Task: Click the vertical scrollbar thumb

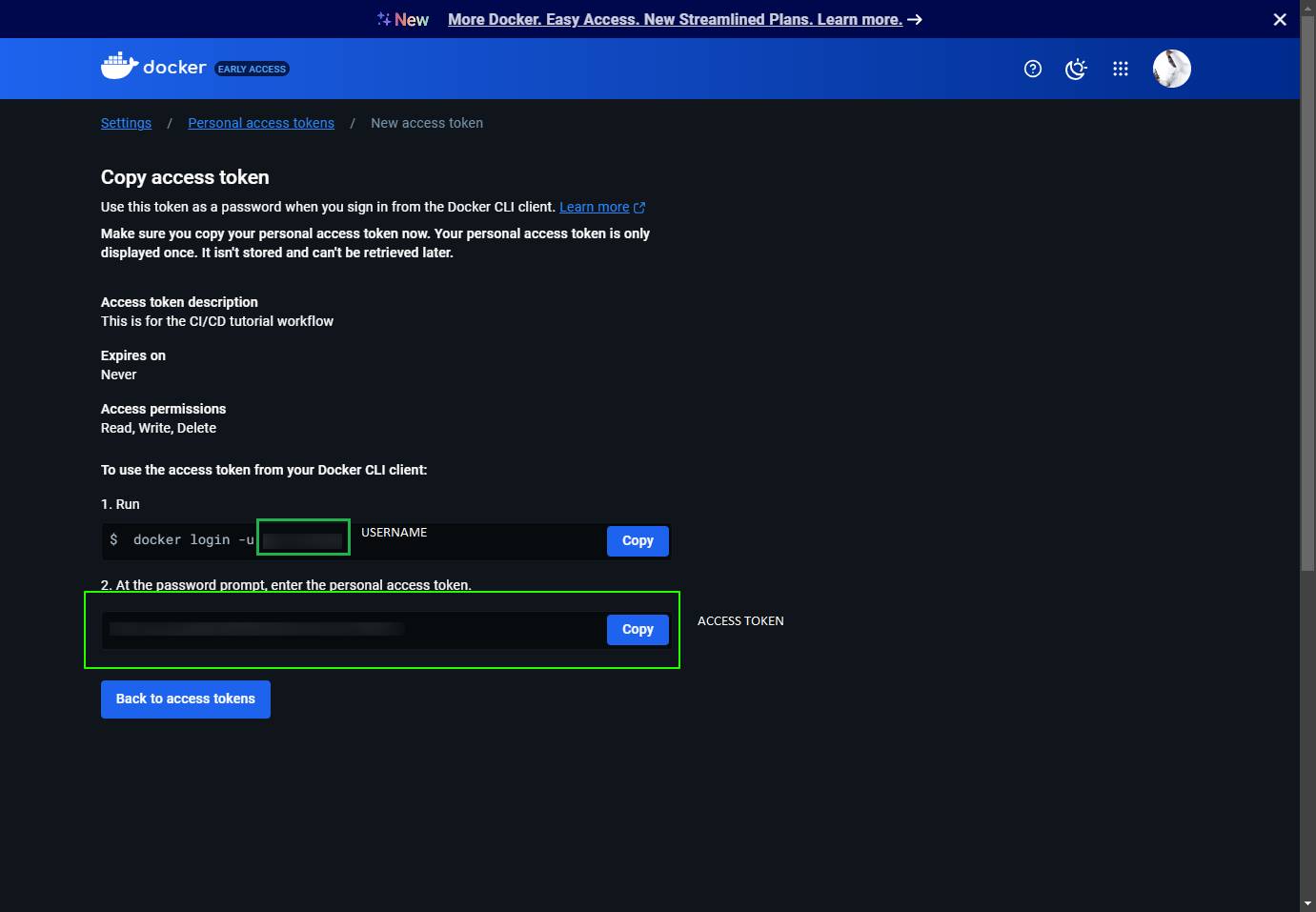Action: (x=1307, y=294)
